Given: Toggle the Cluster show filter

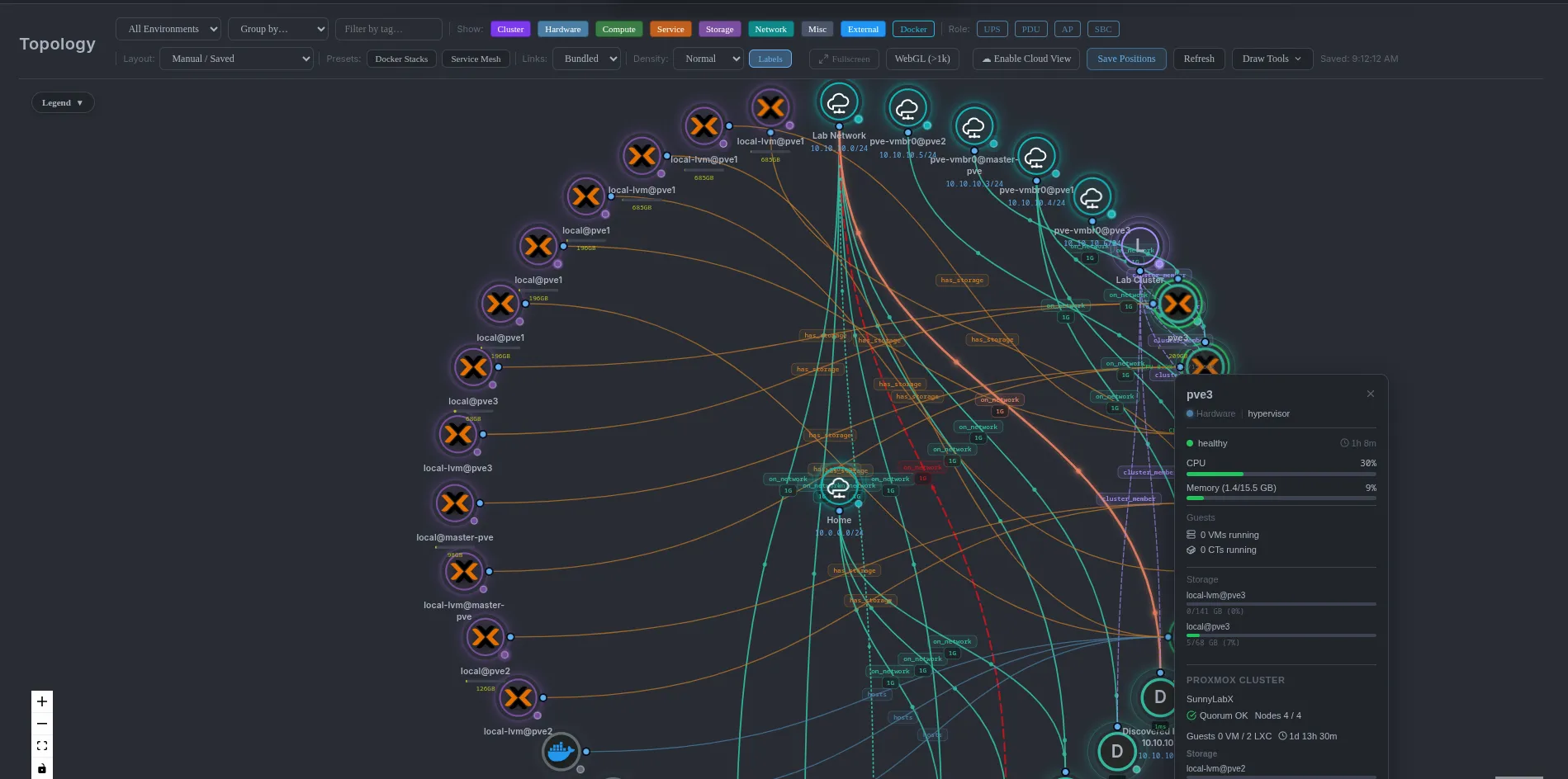Looking at the screenshot, I should [x=510, y=29].
